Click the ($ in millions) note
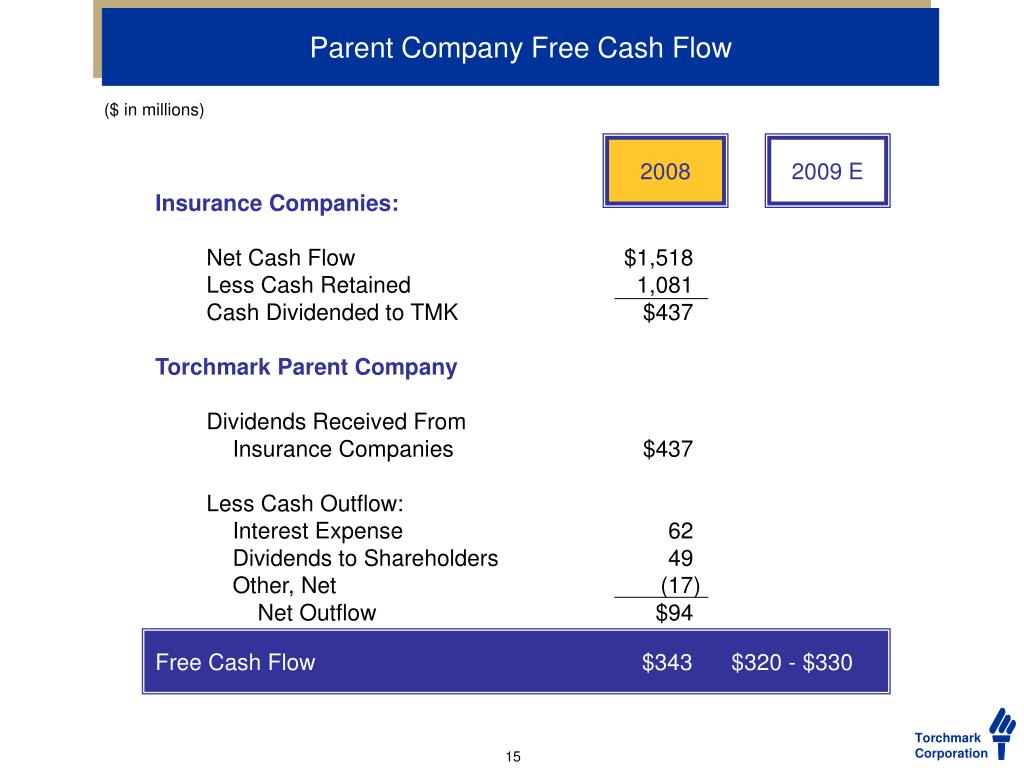1024x768 pixels. click(x=154, y=110)
